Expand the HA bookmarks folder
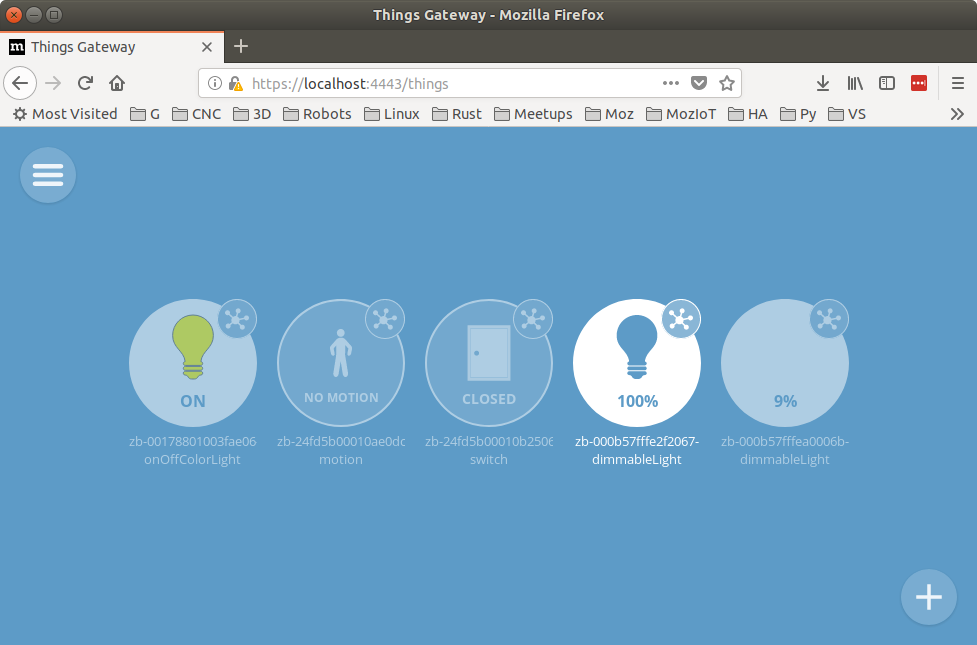This screenshot has width=977, height=645. click(x=748, y=114)
